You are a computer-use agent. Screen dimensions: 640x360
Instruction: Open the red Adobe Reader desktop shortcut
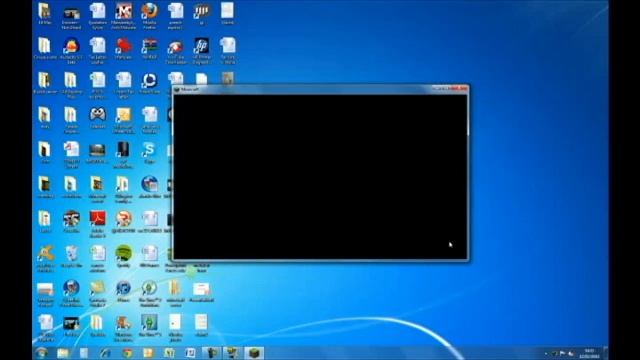[98, 224]
